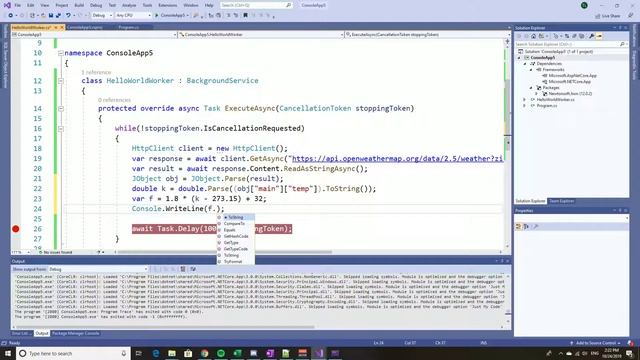This screenshot has height=360, width=640.
Task: Click Clear All icon in Output panel
Action: pos(183,269)
